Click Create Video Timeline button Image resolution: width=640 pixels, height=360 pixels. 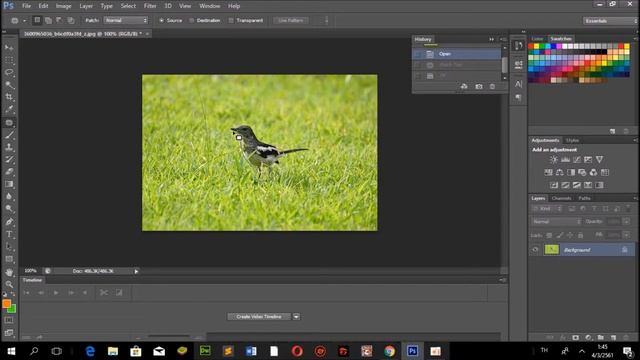(x=259, y=317)
